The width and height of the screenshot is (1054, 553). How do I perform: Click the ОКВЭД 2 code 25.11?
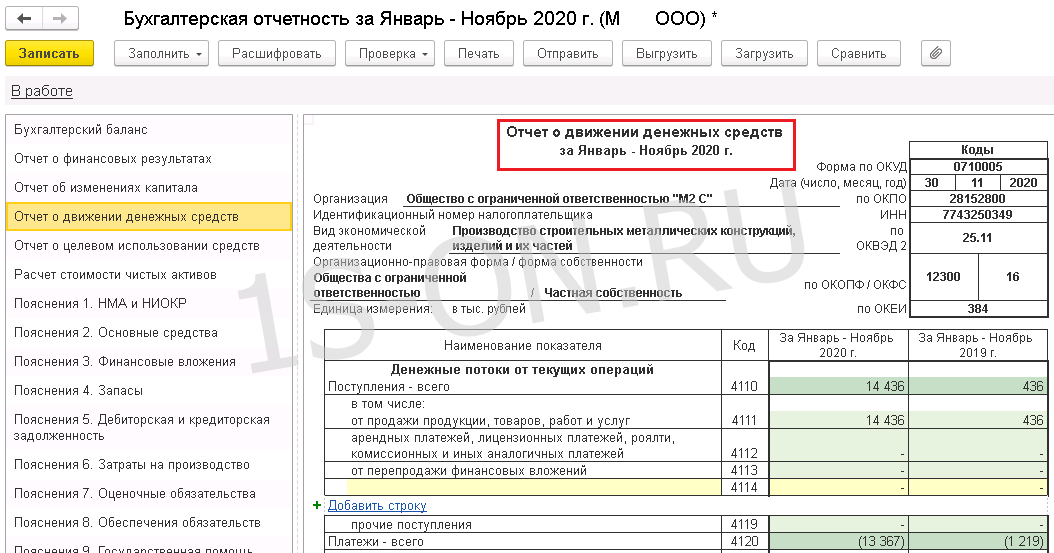[977, 238]
